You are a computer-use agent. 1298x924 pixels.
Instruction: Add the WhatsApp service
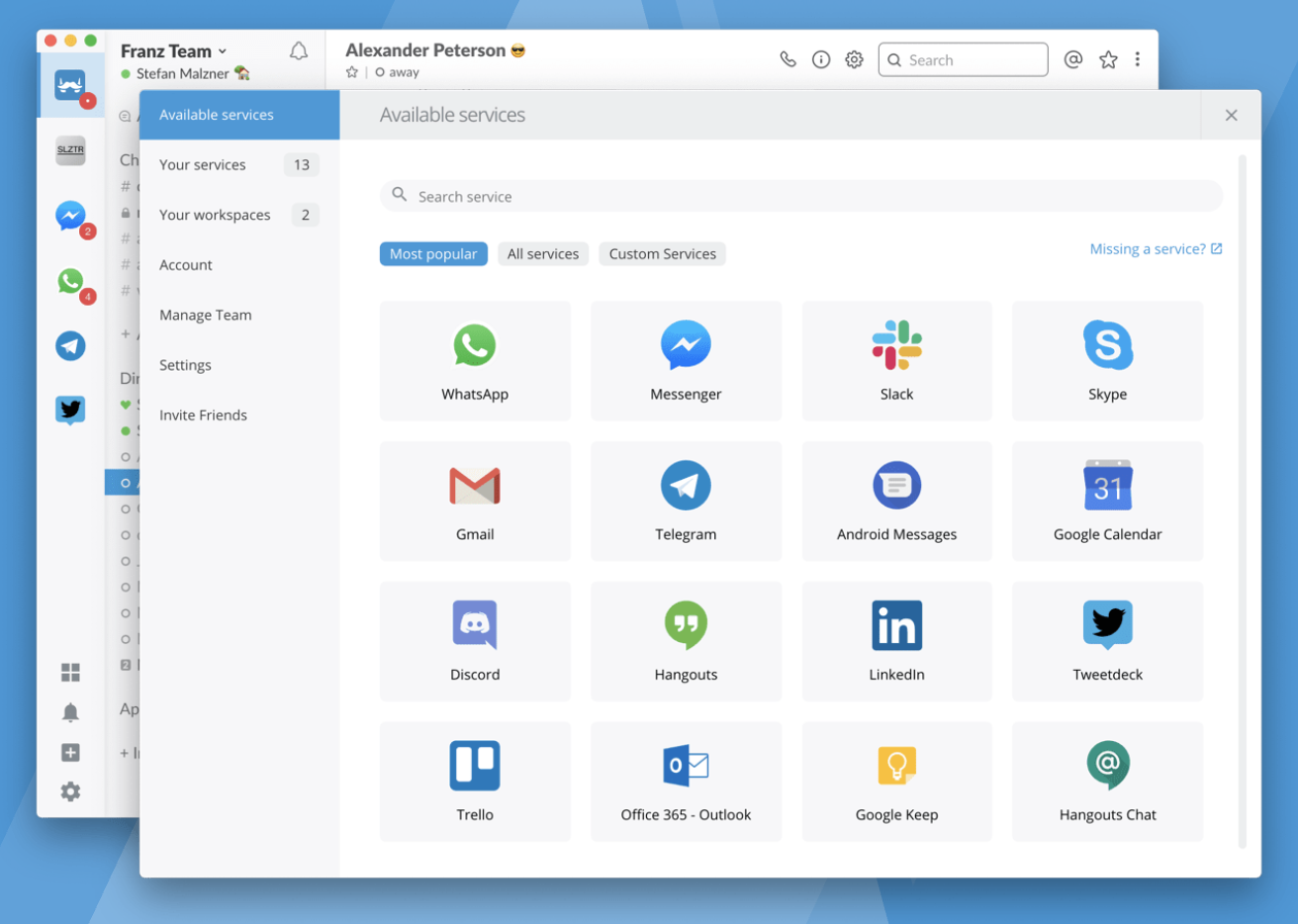coord(475,361)
